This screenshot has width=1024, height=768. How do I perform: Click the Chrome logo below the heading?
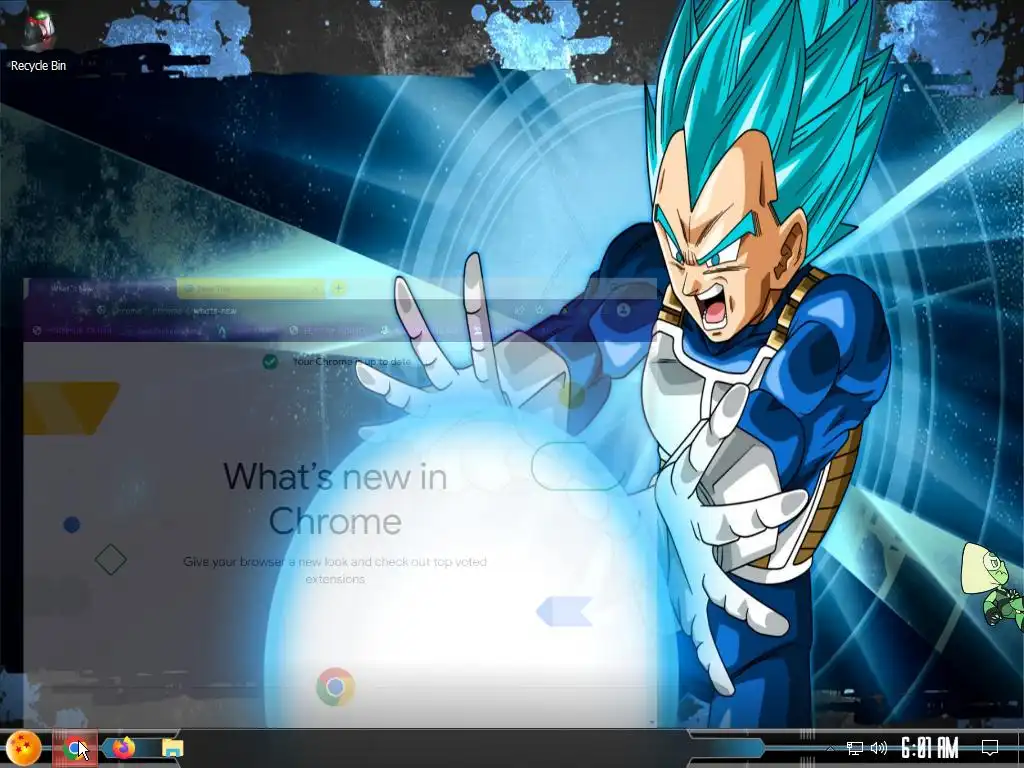coord(336,686)
